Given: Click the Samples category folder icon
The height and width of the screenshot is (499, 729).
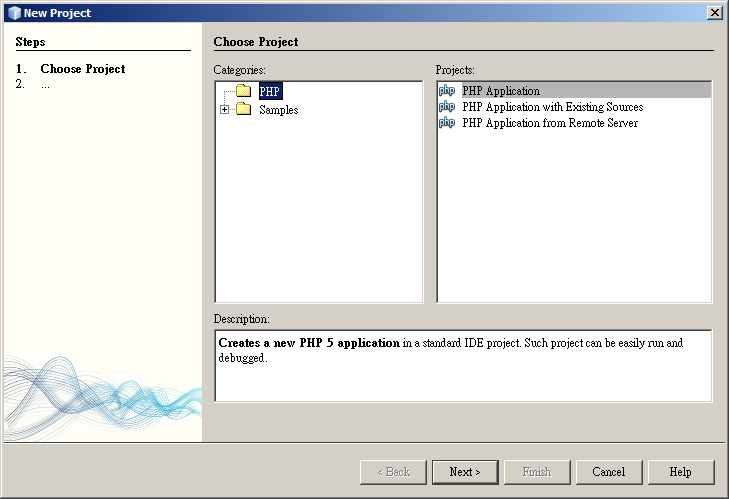Looking at the screenshot, I should [244, 109].
